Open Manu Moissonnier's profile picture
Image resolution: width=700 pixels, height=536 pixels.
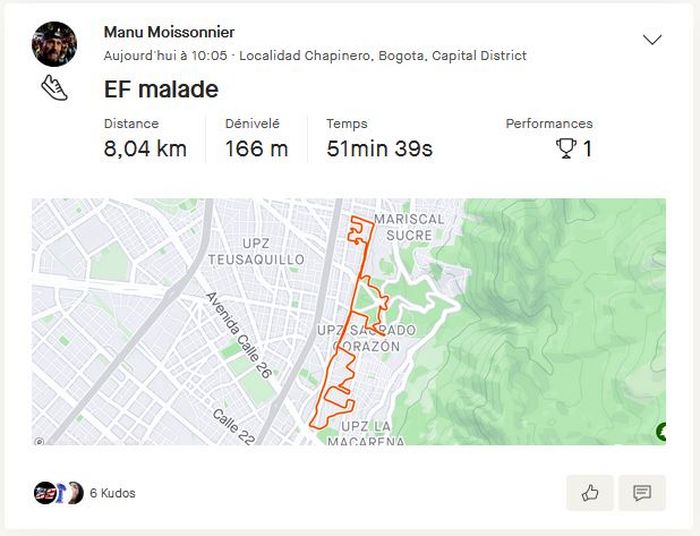click(x=54, y=44)
